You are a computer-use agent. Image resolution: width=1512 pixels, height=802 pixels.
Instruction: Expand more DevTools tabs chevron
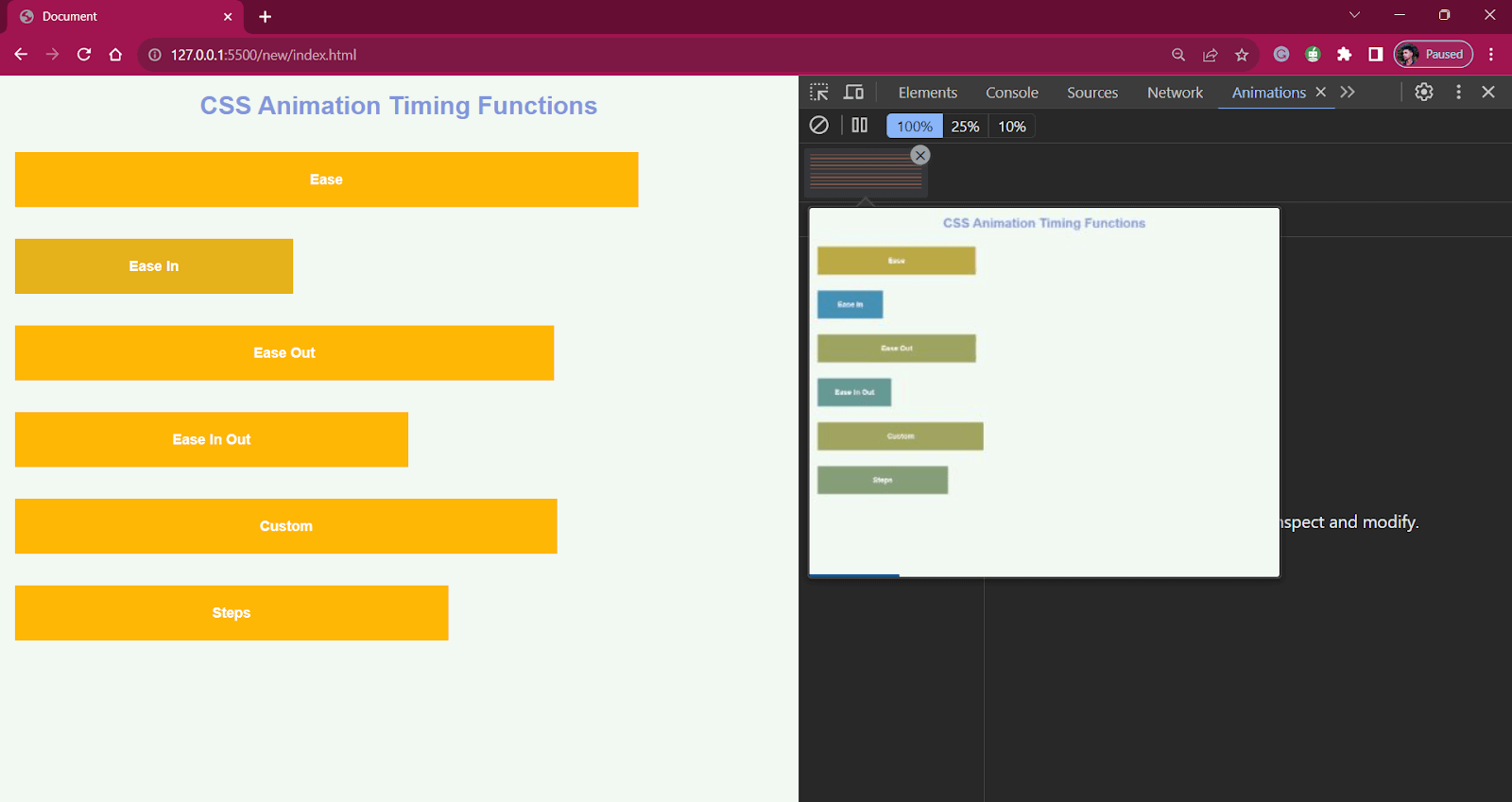tap(1348, 92)
